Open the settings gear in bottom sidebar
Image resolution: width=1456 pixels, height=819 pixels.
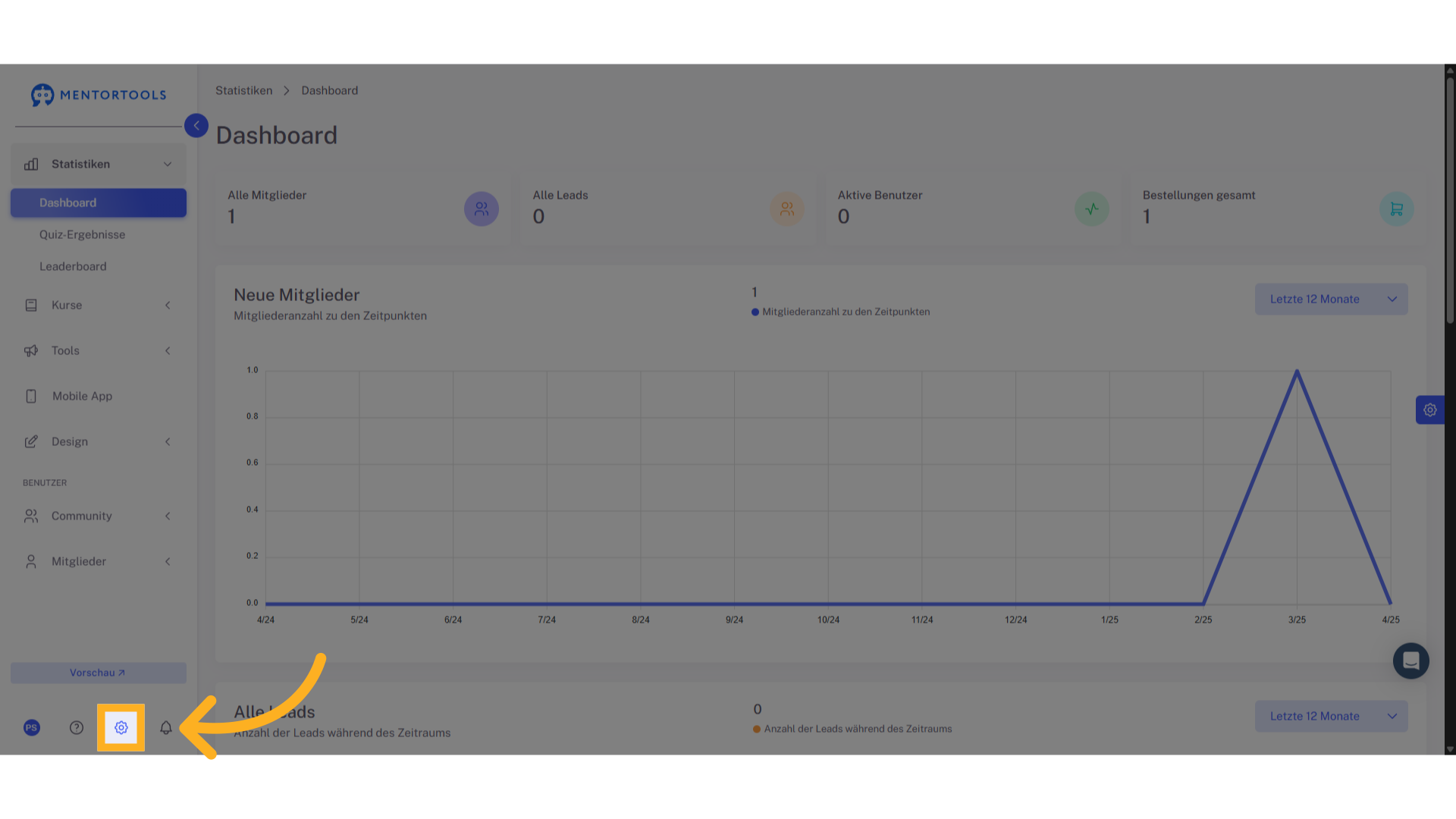121,728
